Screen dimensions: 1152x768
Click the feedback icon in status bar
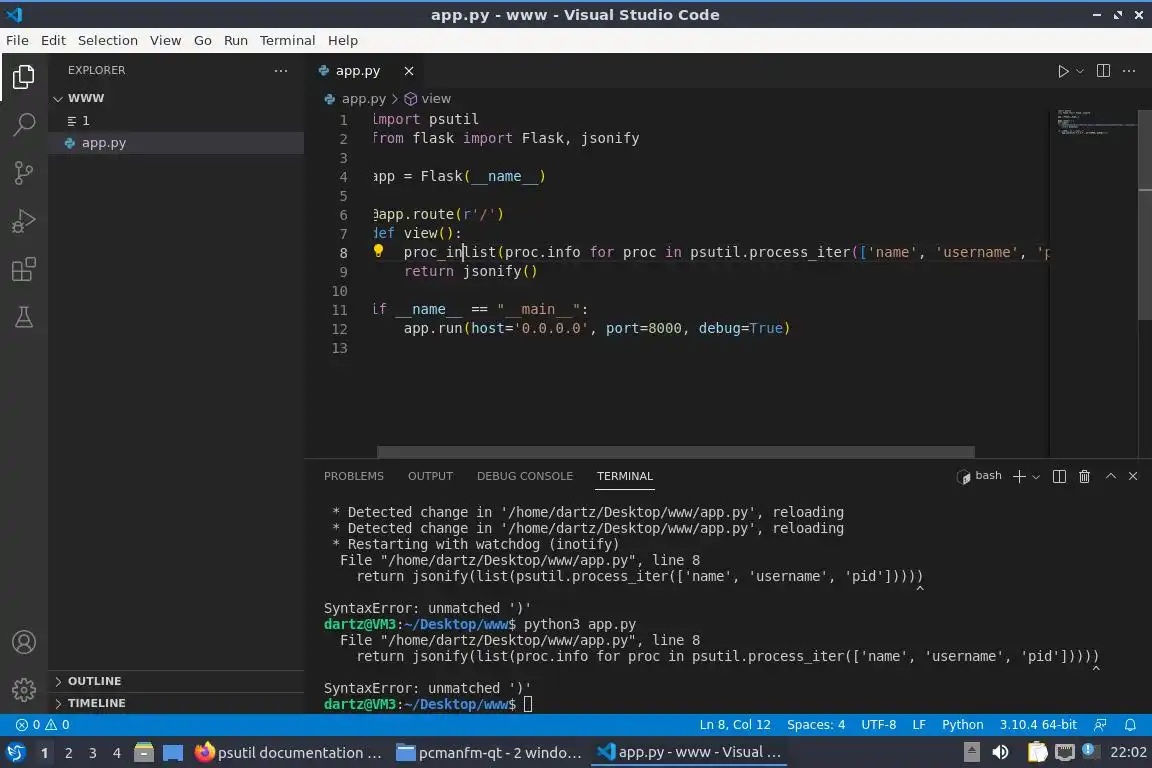[1100, 725]
